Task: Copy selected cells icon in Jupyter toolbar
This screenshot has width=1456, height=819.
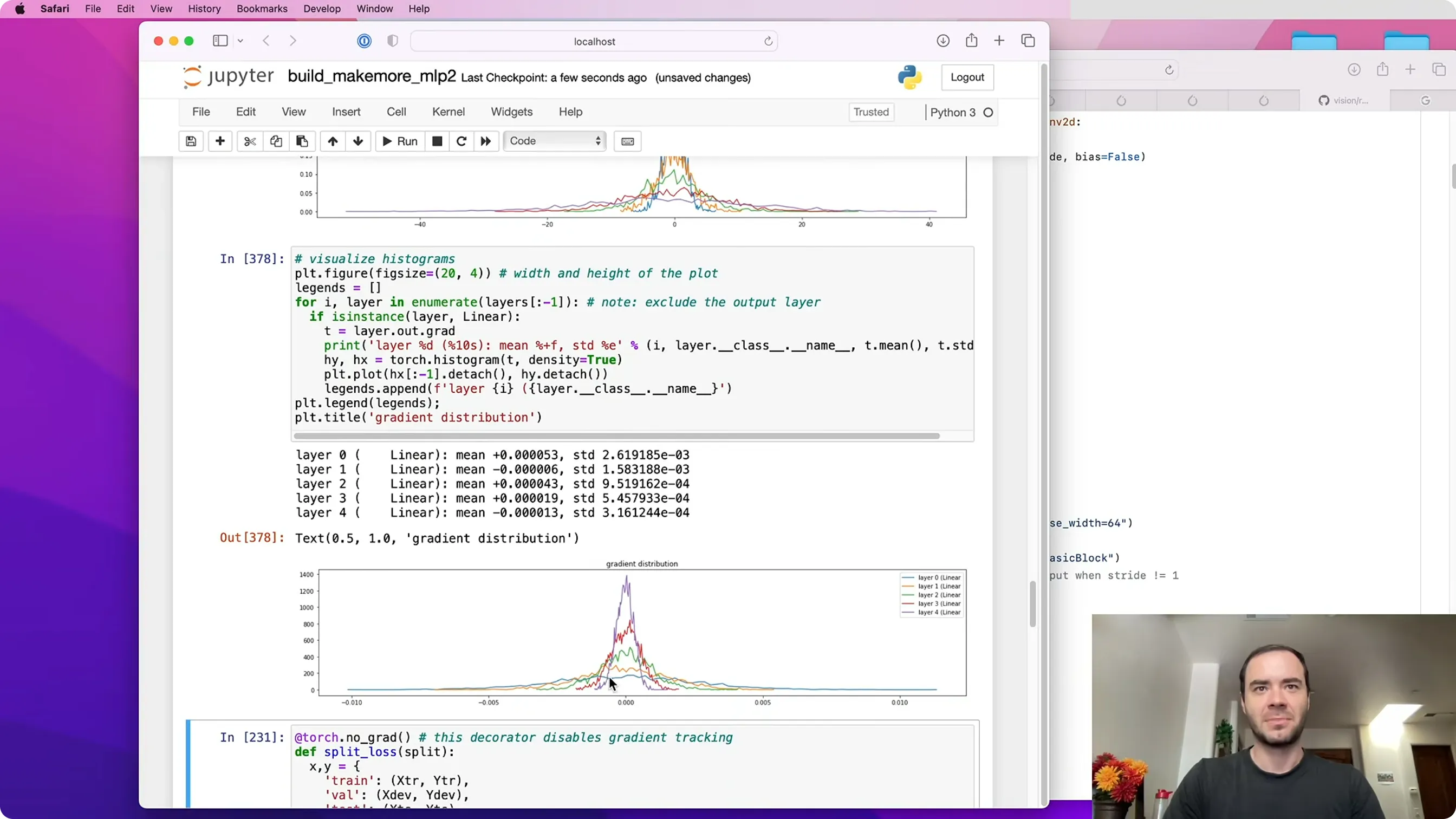Action: [276, 141]
